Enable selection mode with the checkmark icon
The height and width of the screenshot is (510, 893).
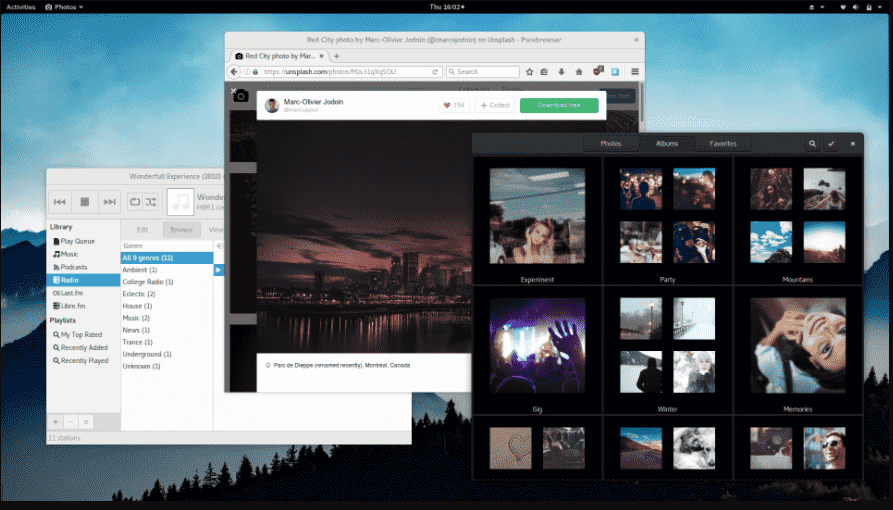(831, 144)
